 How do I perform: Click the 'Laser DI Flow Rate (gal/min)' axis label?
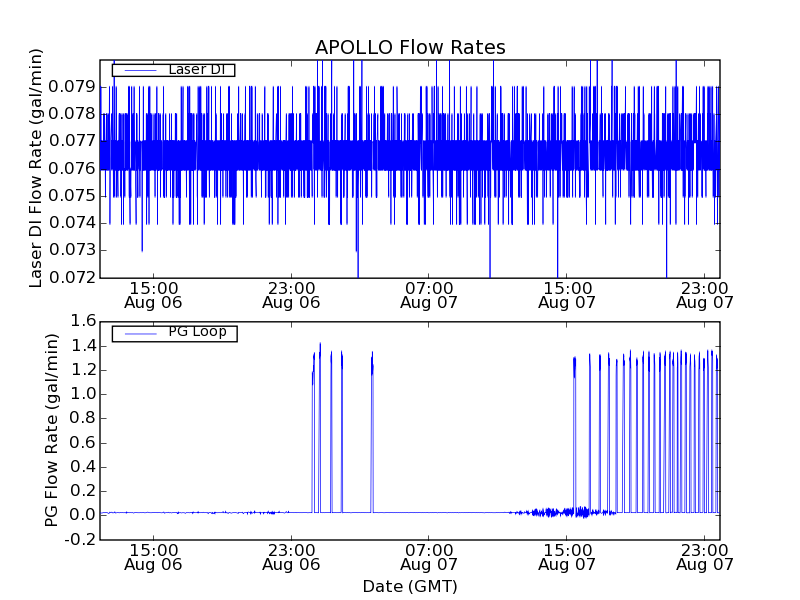point(35,168)
